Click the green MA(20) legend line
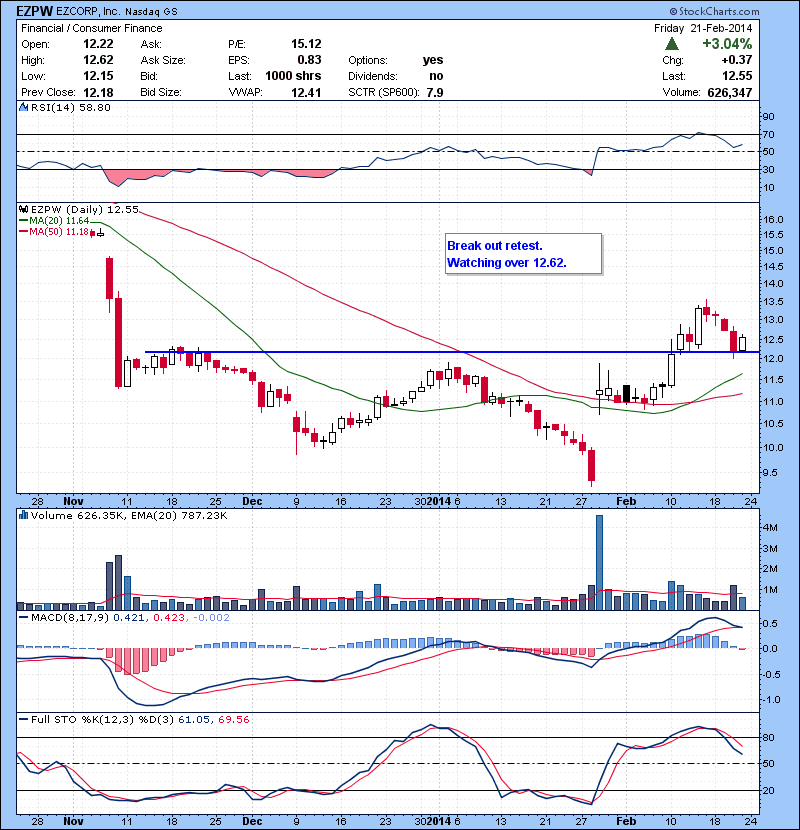Viewport: 800px width, 830px height. tap(23, 221)
